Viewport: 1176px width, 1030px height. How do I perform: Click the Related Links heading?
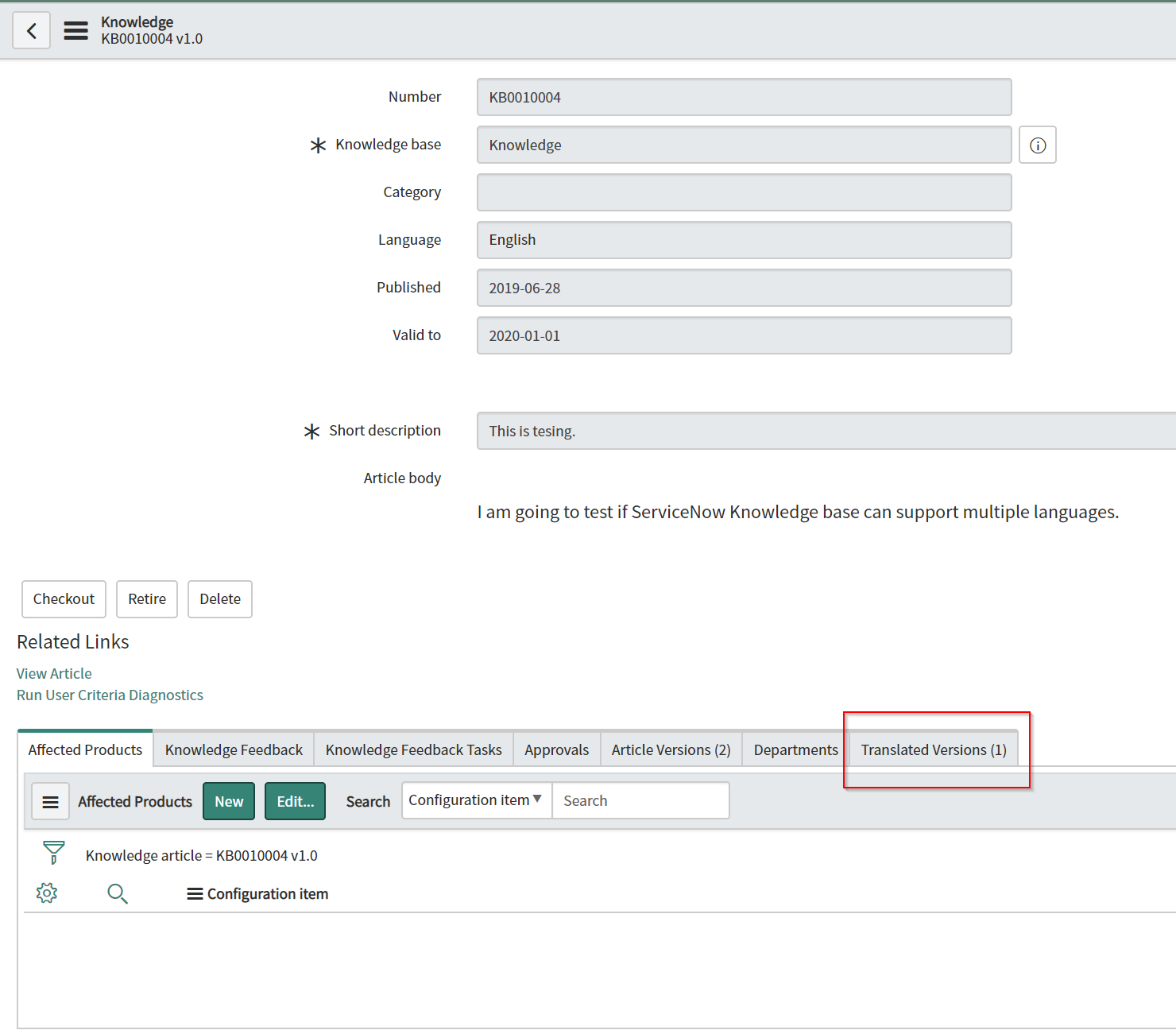click(x=73, y=641)
